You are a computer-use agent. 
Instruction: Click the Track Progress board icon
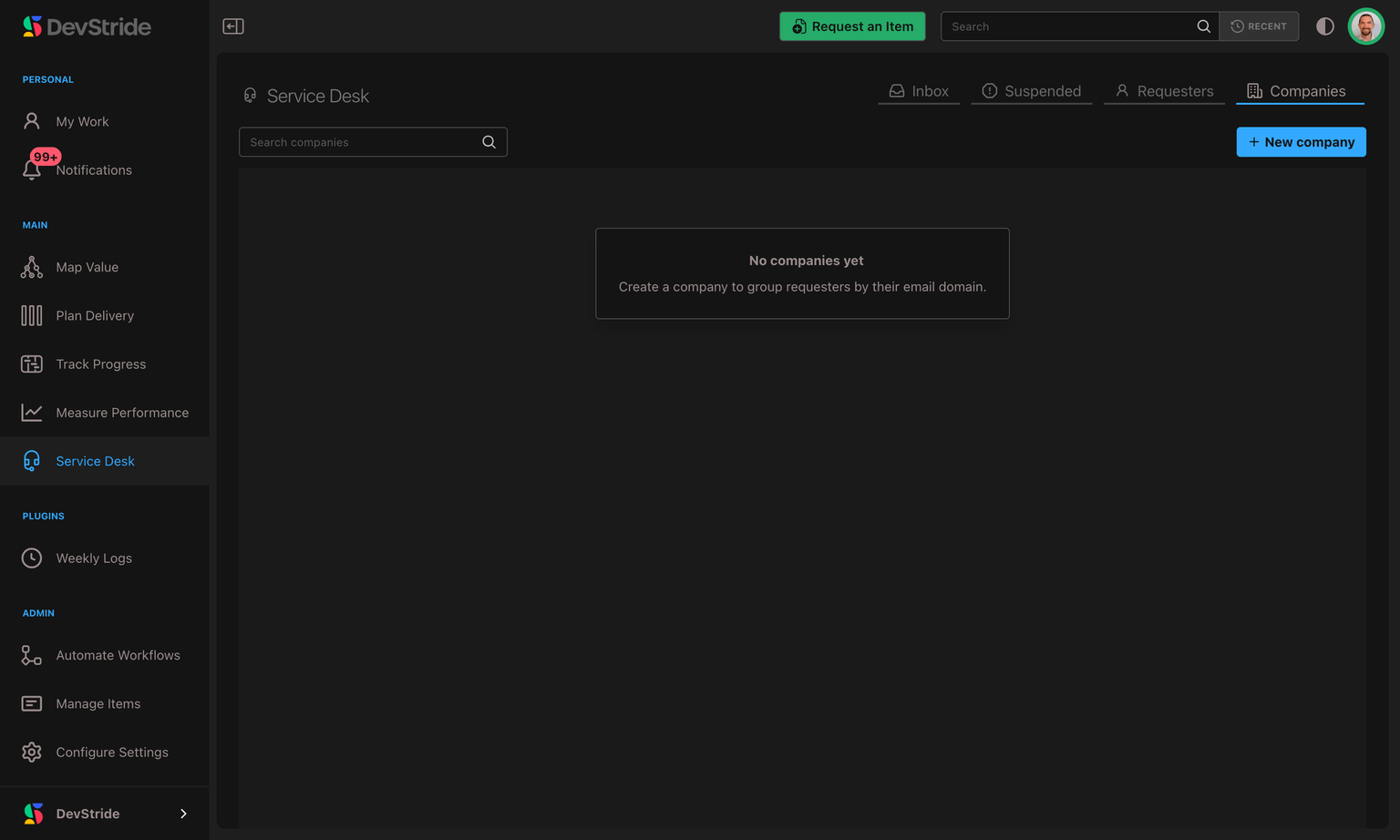32,364
